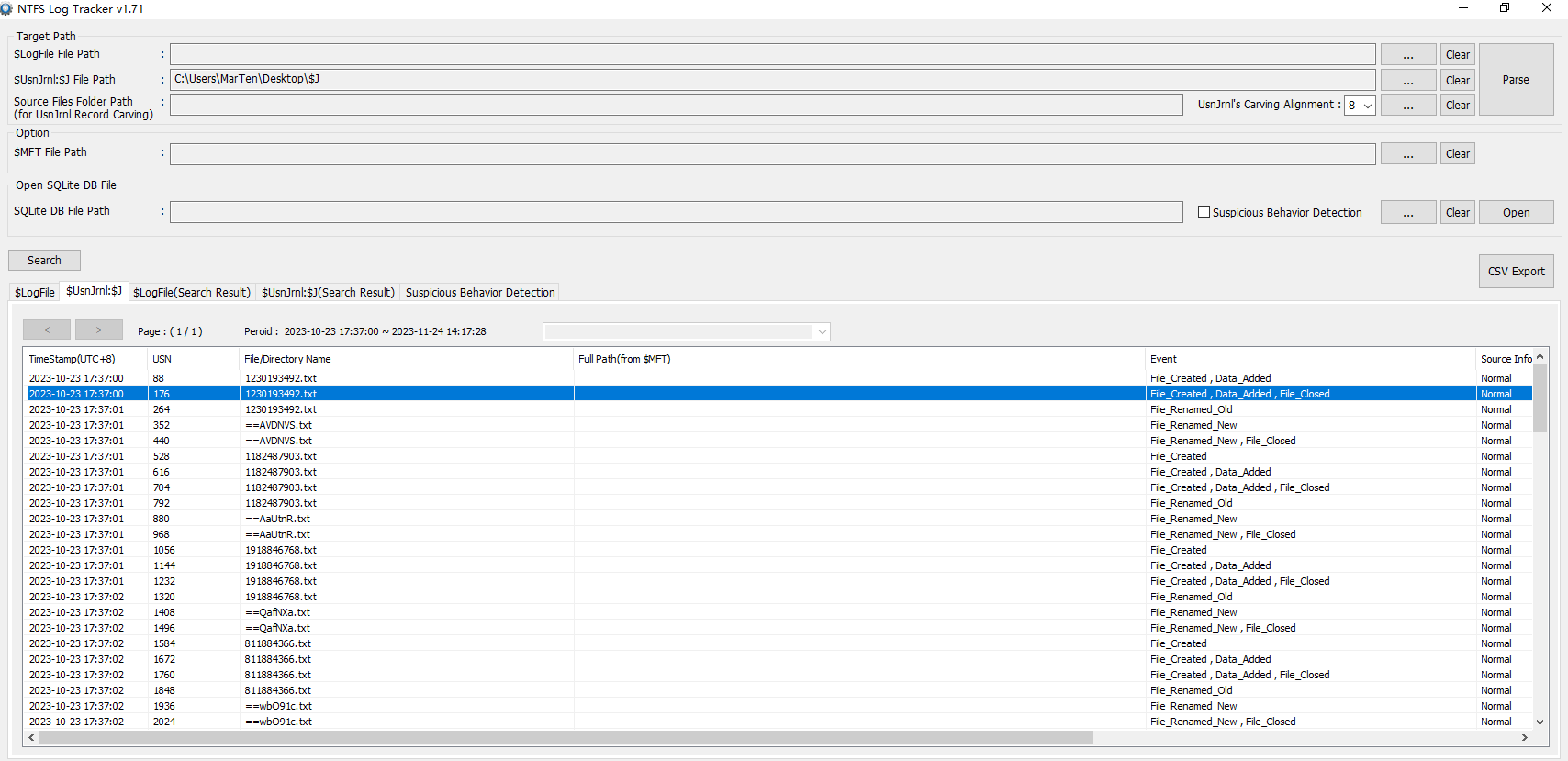Click selected row with USN 176
The height and width of the screenshot is (761, 1568).
point(778,394)
